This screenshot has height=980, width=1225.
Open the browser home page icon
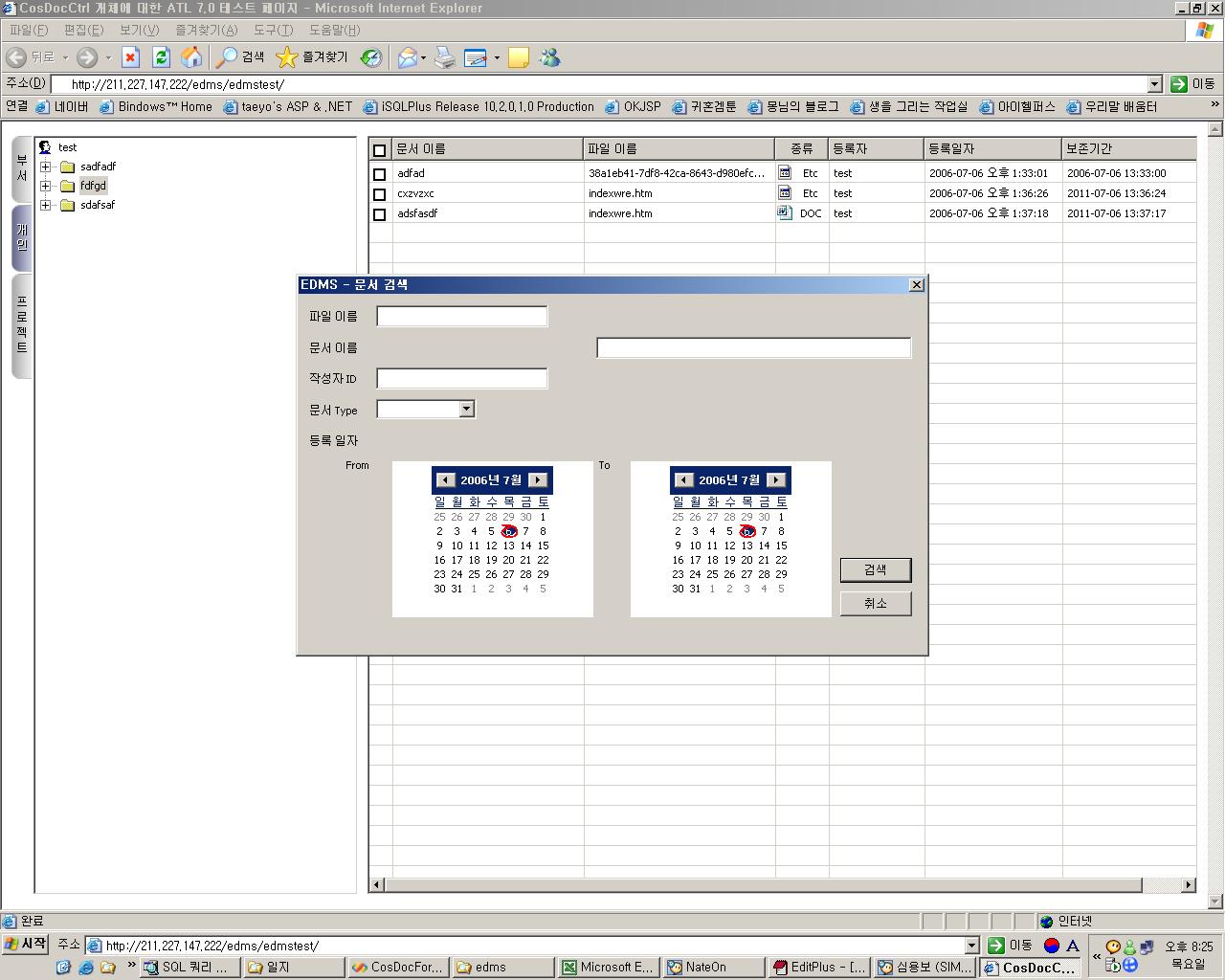tap(190, 57)
